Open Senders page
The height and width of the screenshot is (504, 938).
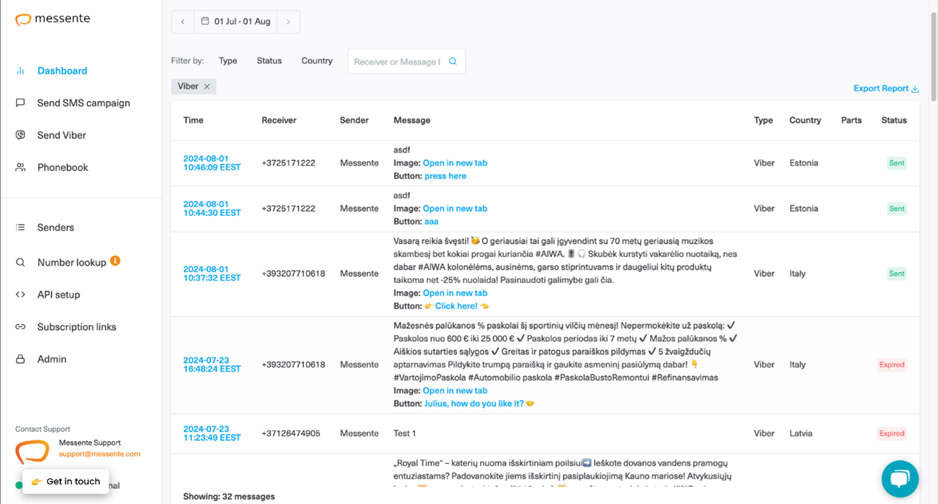pos(56,227)
